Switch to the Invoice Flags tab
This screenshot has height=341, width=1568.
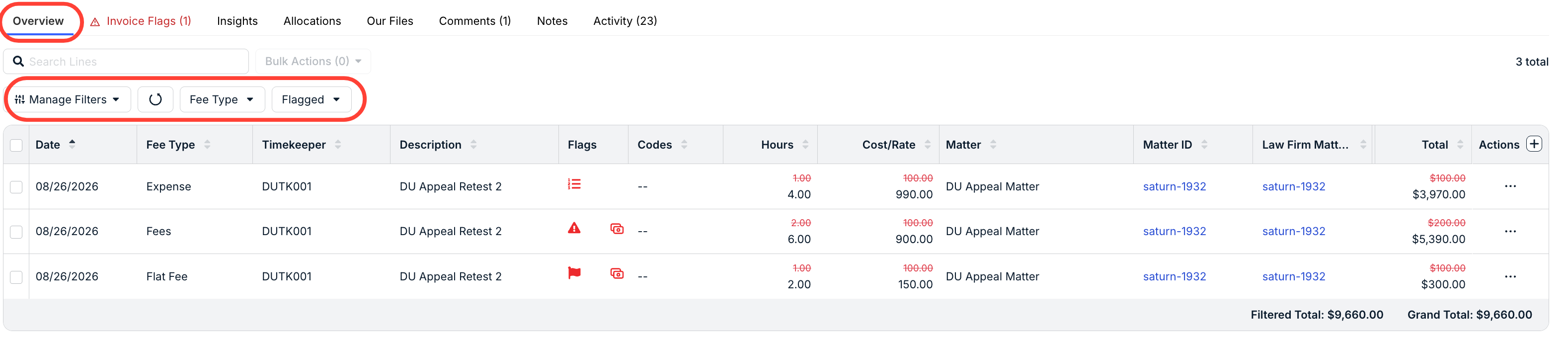[141, 21]
